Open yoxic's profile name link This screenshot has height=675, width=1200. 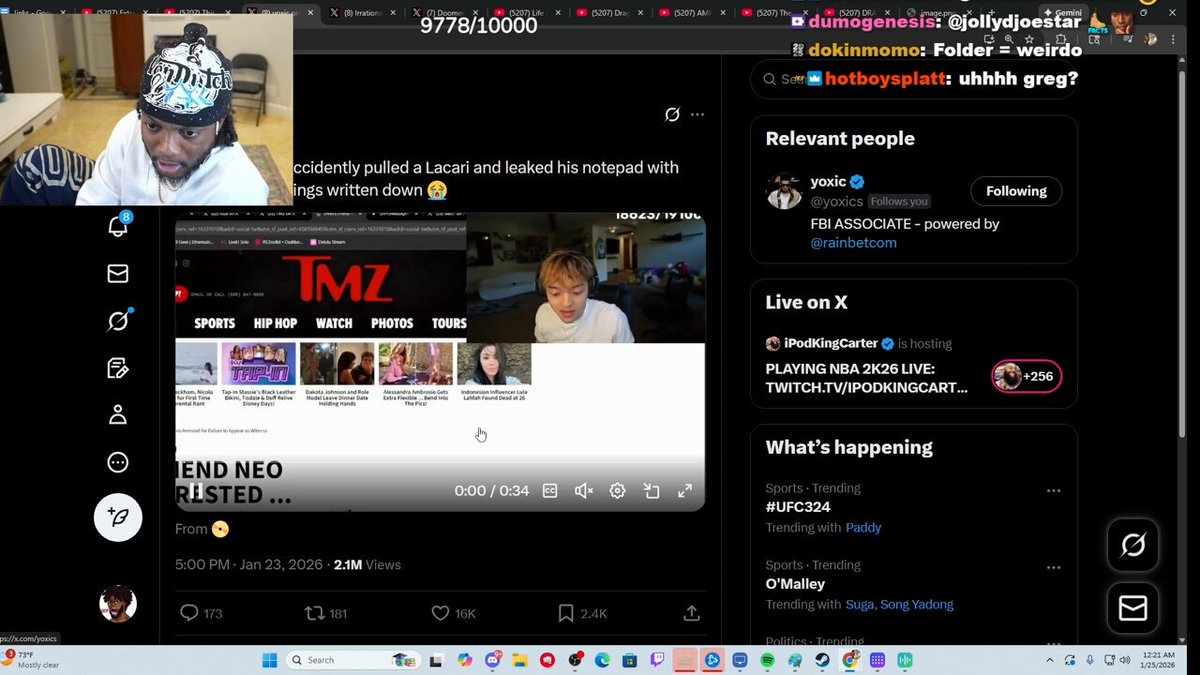[828, 181]
